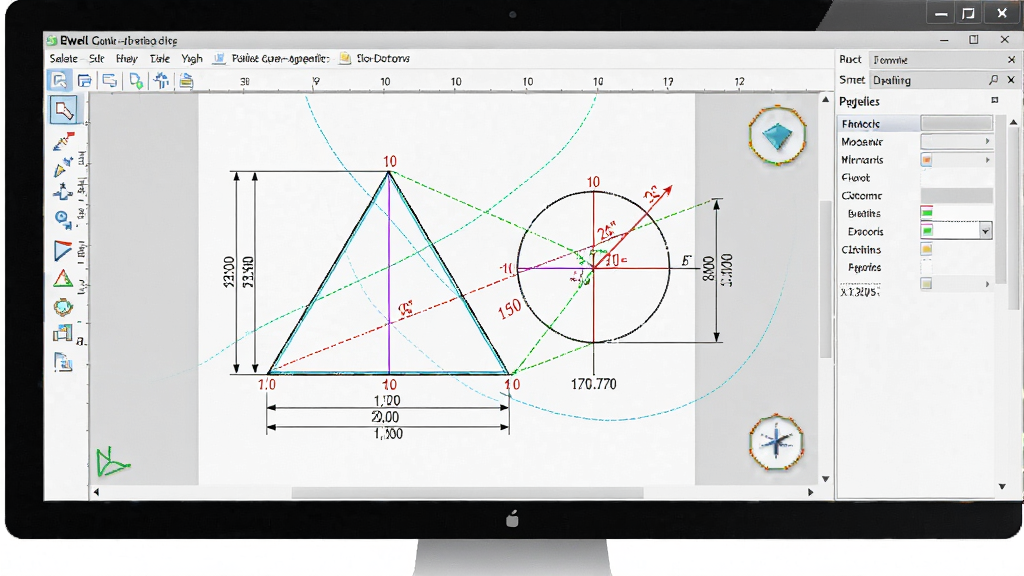Image resolution: width=1024 pixels, height=576 pixels.
Task: Open the Fhey menu
Action: click(127, 59)
